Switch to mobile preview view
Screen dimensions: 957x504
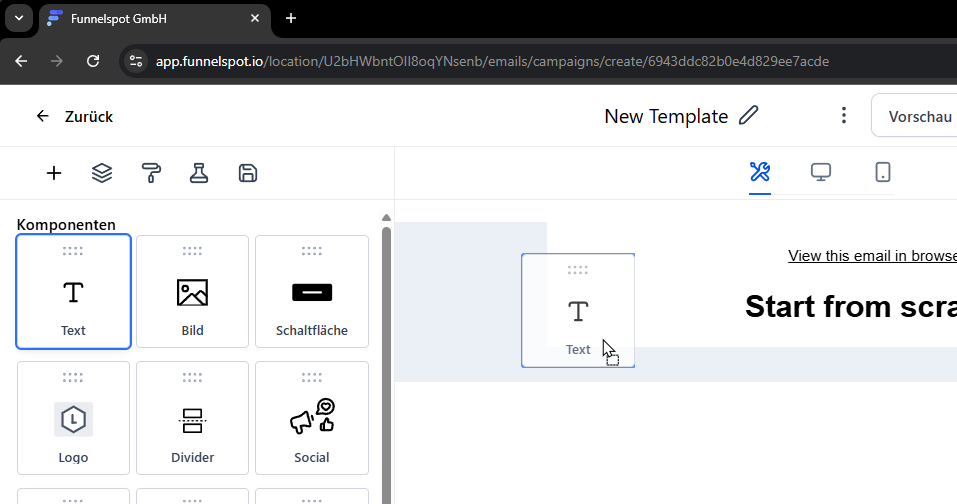point(883,172)
